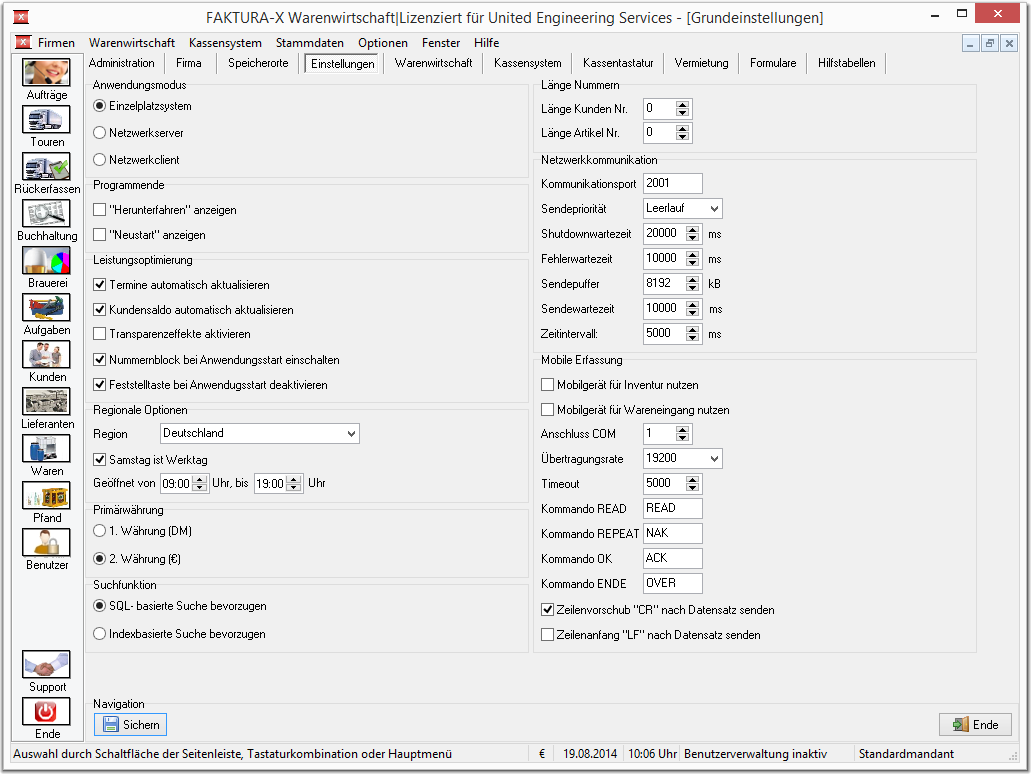Open the Stammdaten menu

pyautogui.click(x=310, y=43)
